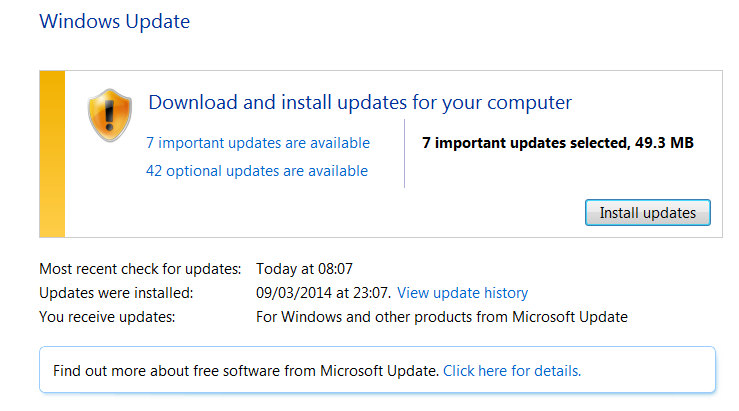Open the 42 optional updates link
Viewport: 739px width, 411px height.
tap(257, 171)
